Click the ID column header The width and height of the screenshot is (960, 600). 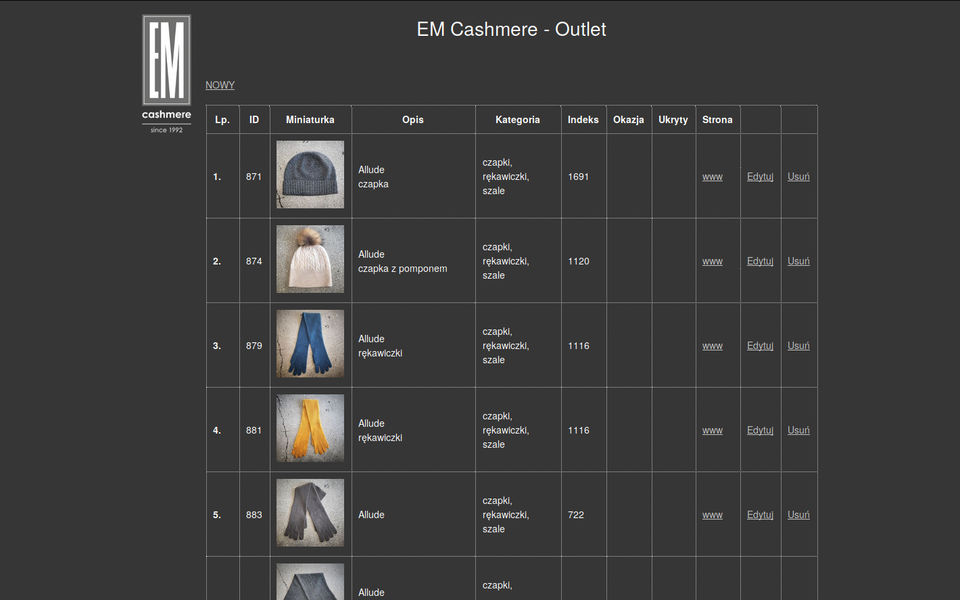click(x=254, y=120)
